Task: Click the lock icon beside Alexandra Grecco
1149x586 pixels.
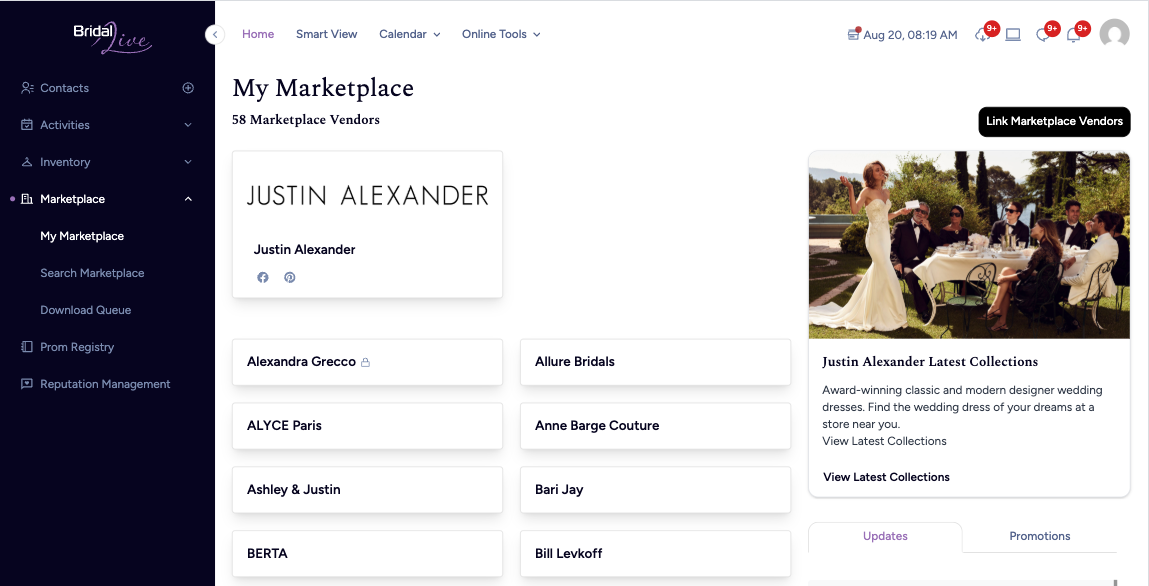Action: coord(366,362)
